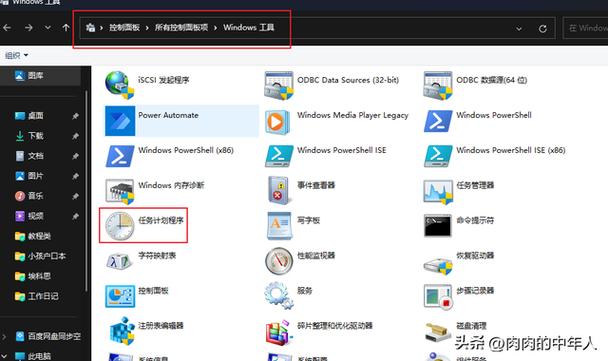The image size is (608, 361).
Task: Select 百度网盘同步空 in sidebar
Action: tap(54, 336)
